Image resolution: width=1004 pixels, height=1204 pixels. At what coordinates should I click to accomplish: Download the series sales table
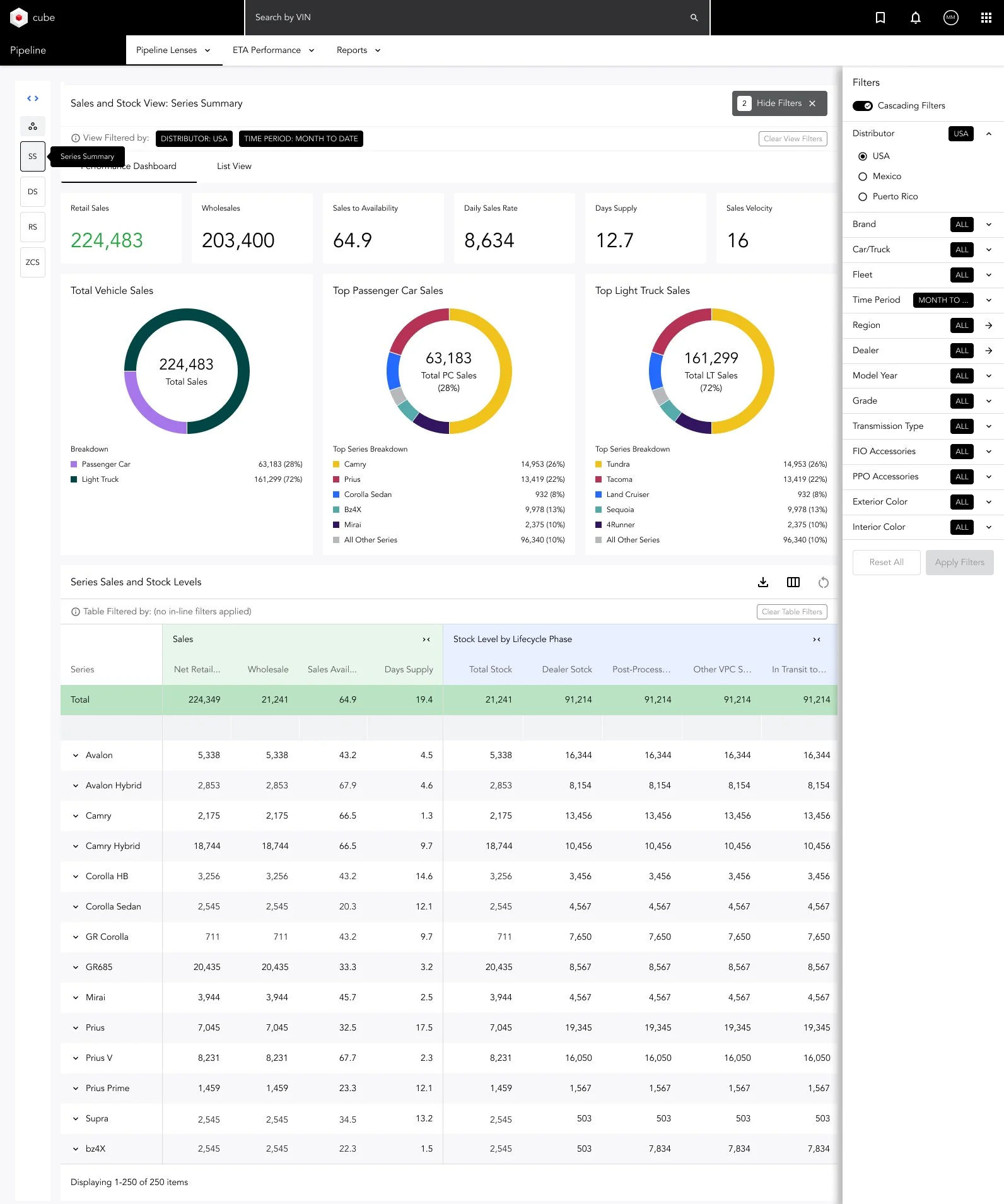763,582
